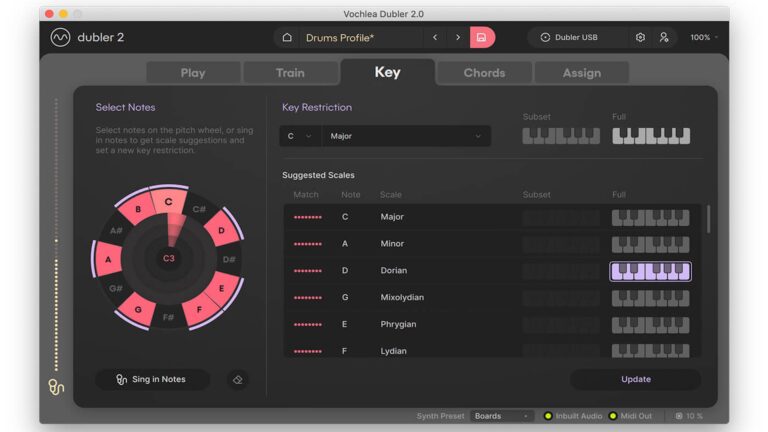Click the C3 center of pitch wheel
768x432 pixels.
pyautogui.click(x=168, y=258)
